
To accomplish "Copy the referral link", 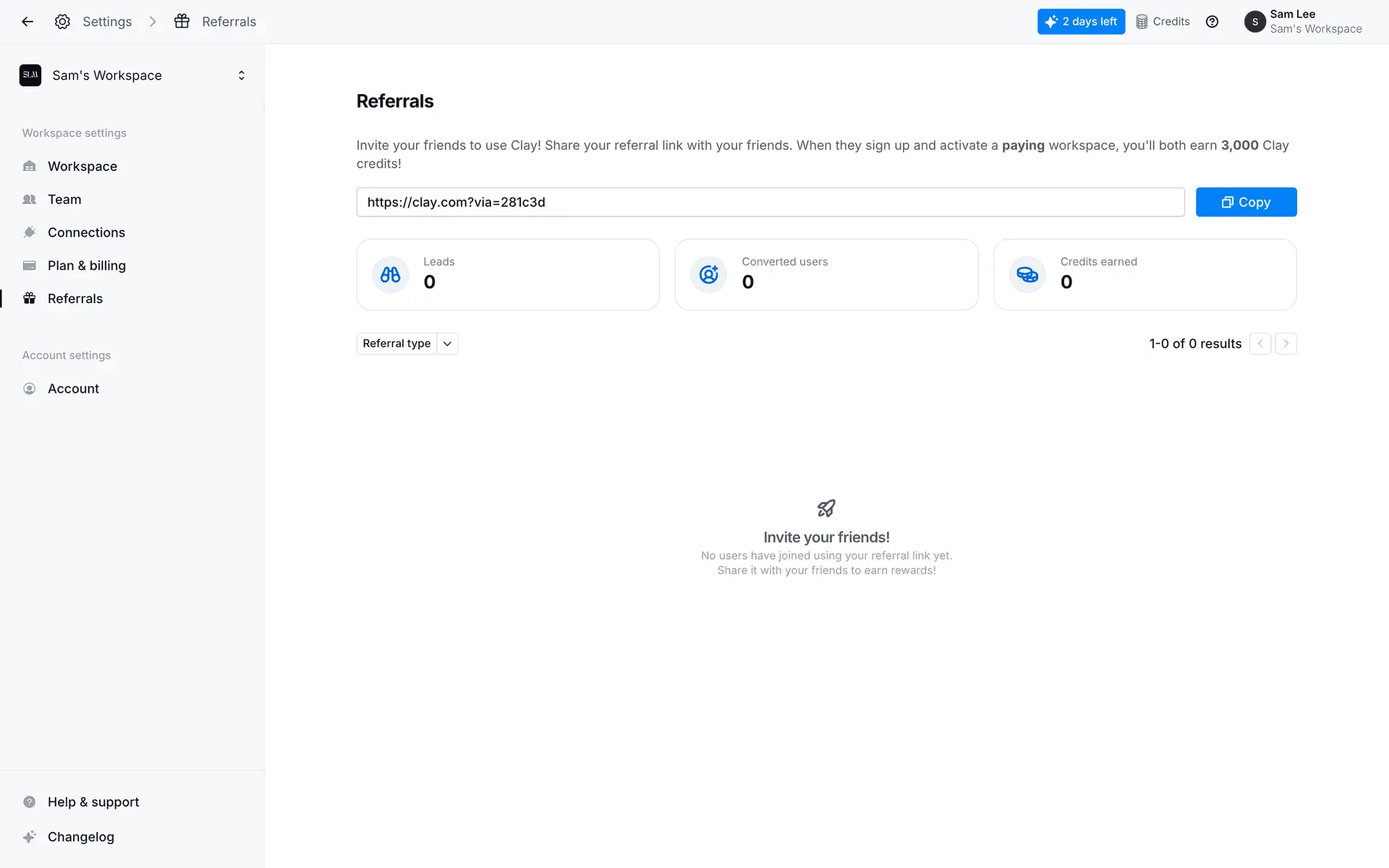I will tap(1246, 202).
